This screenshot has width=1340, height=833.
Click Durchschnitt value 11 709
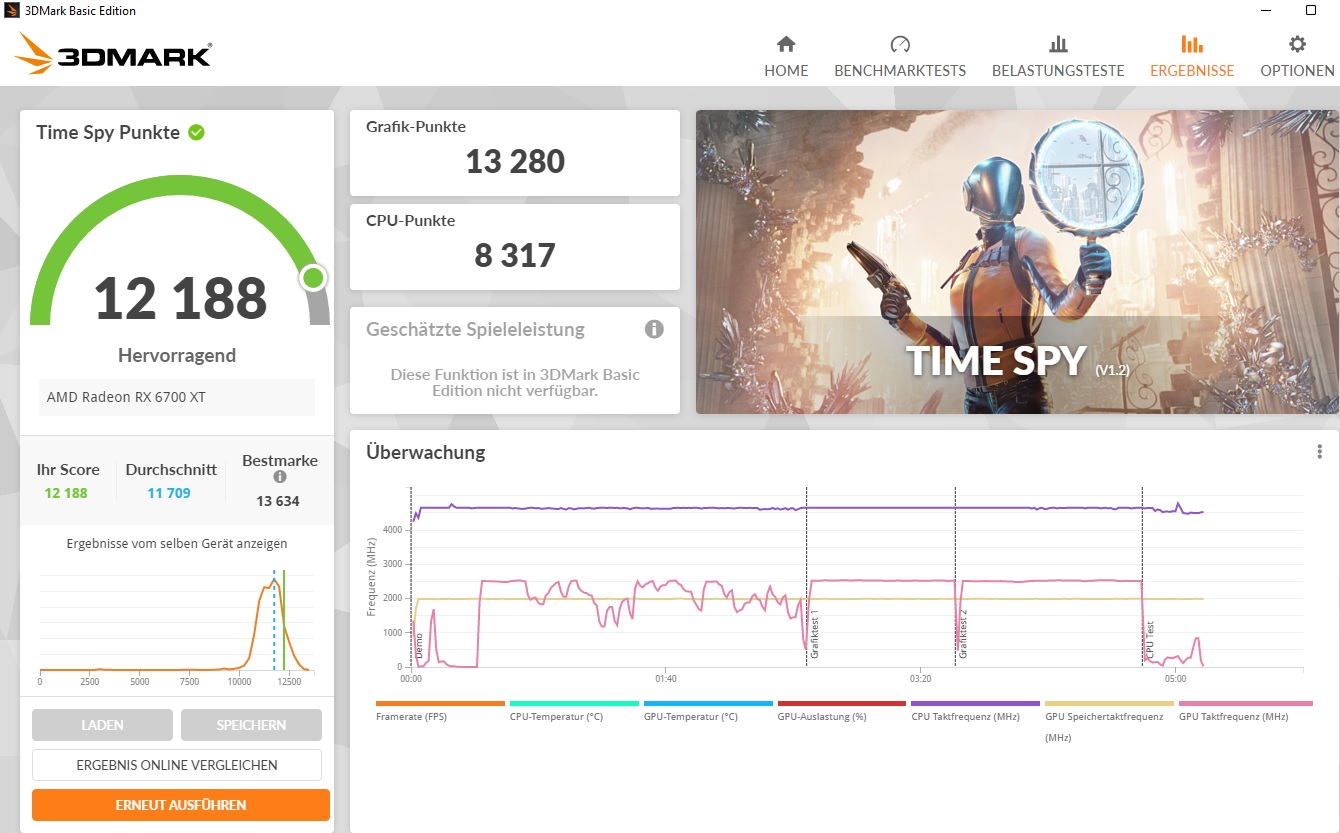(169, 493)
